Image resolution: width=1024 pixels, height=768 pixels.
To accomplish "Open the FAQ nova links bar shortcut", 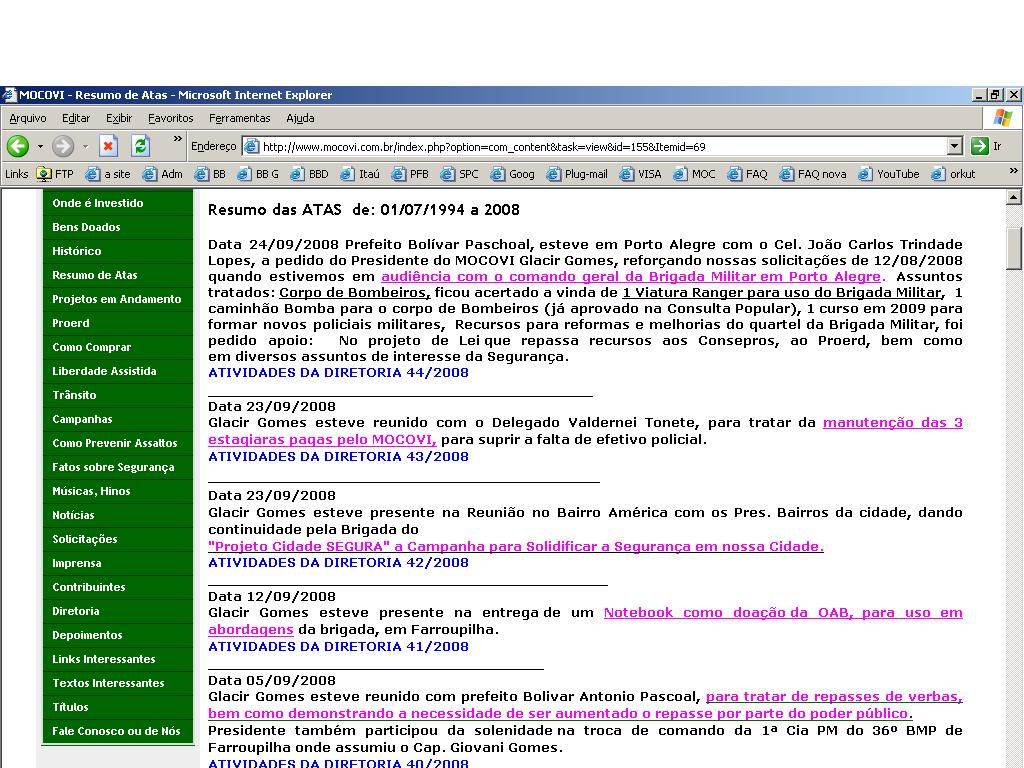I will [x=813, y=174].
